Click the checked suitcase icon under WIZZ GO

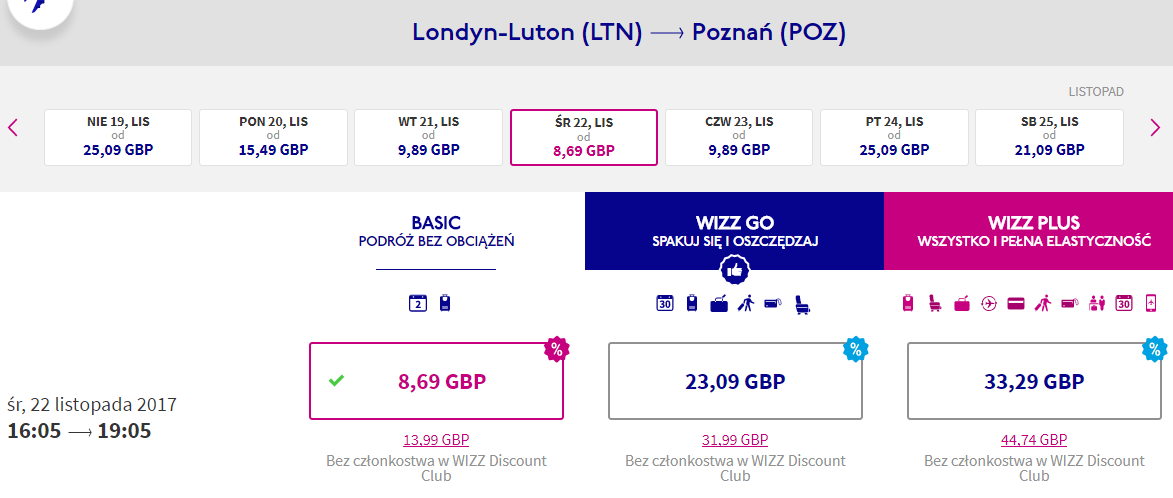coord(719,304)
